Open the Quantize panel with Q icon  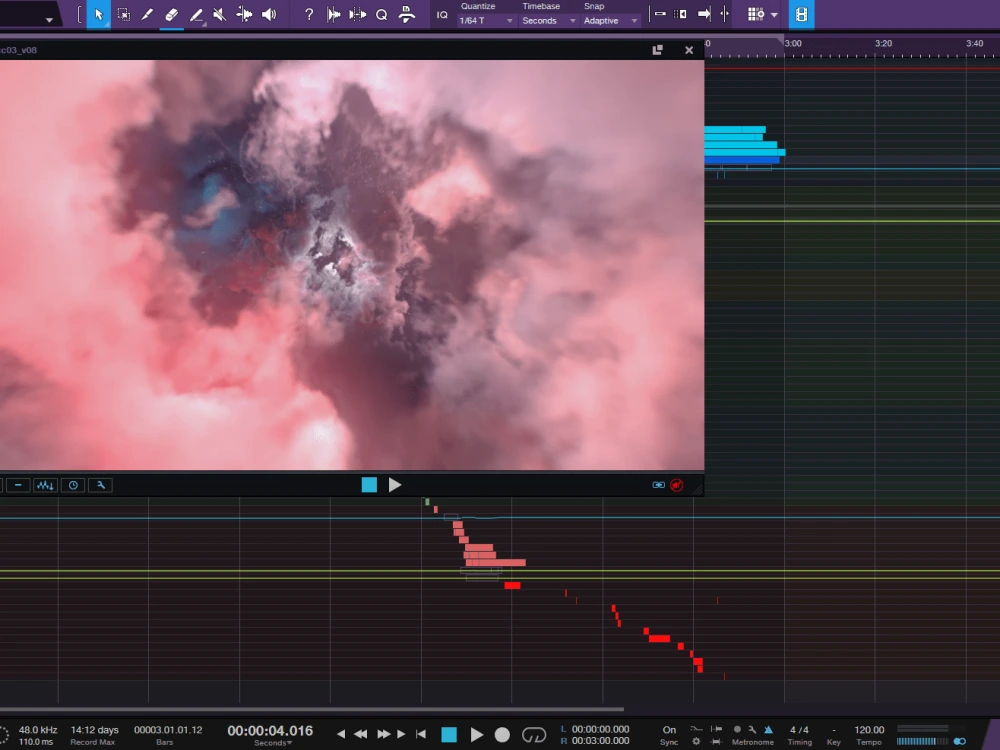pos(381,14)
